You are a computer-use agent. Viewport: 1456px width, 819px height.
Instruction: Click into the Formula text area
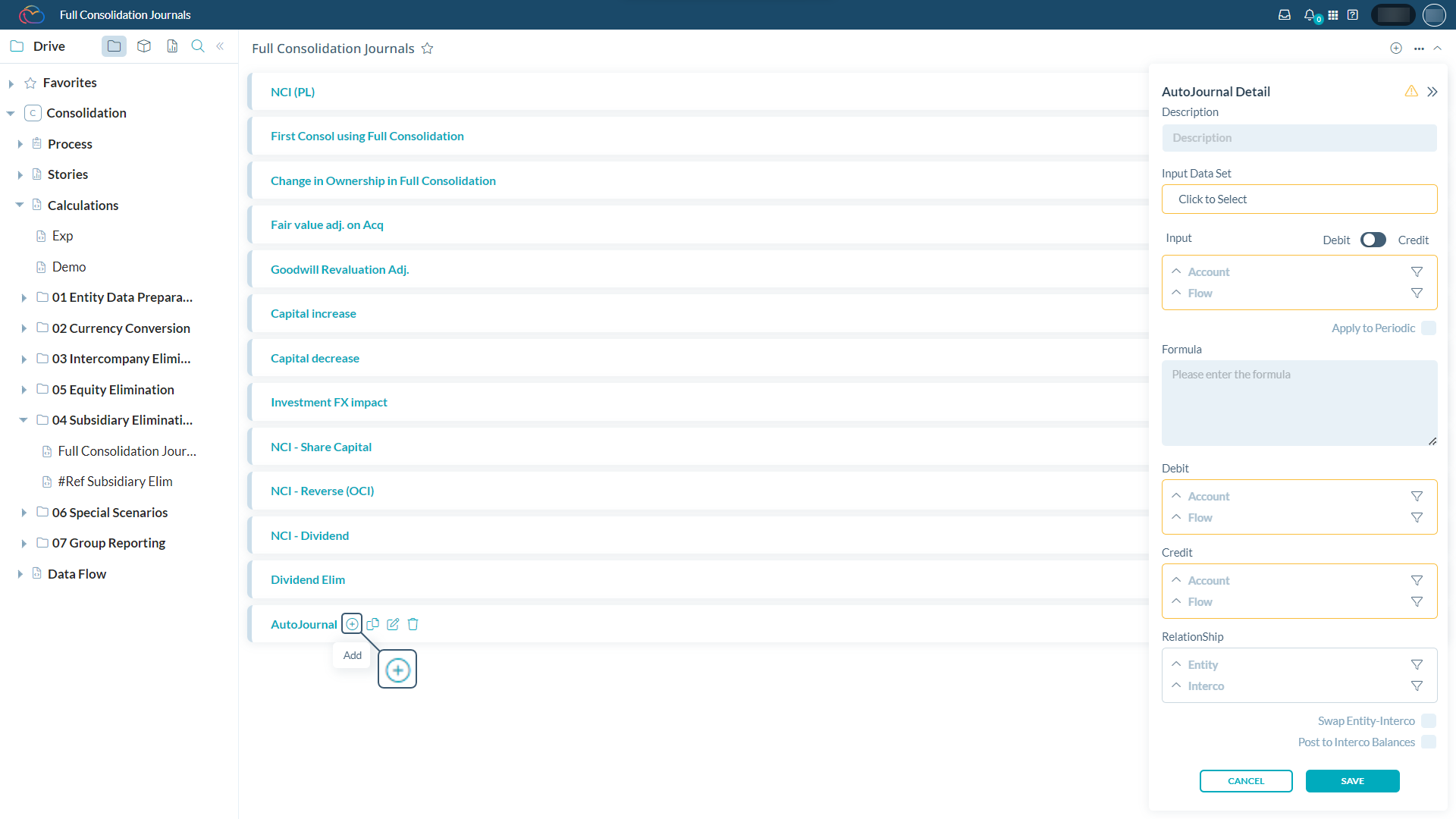[x=1299, y=403]
